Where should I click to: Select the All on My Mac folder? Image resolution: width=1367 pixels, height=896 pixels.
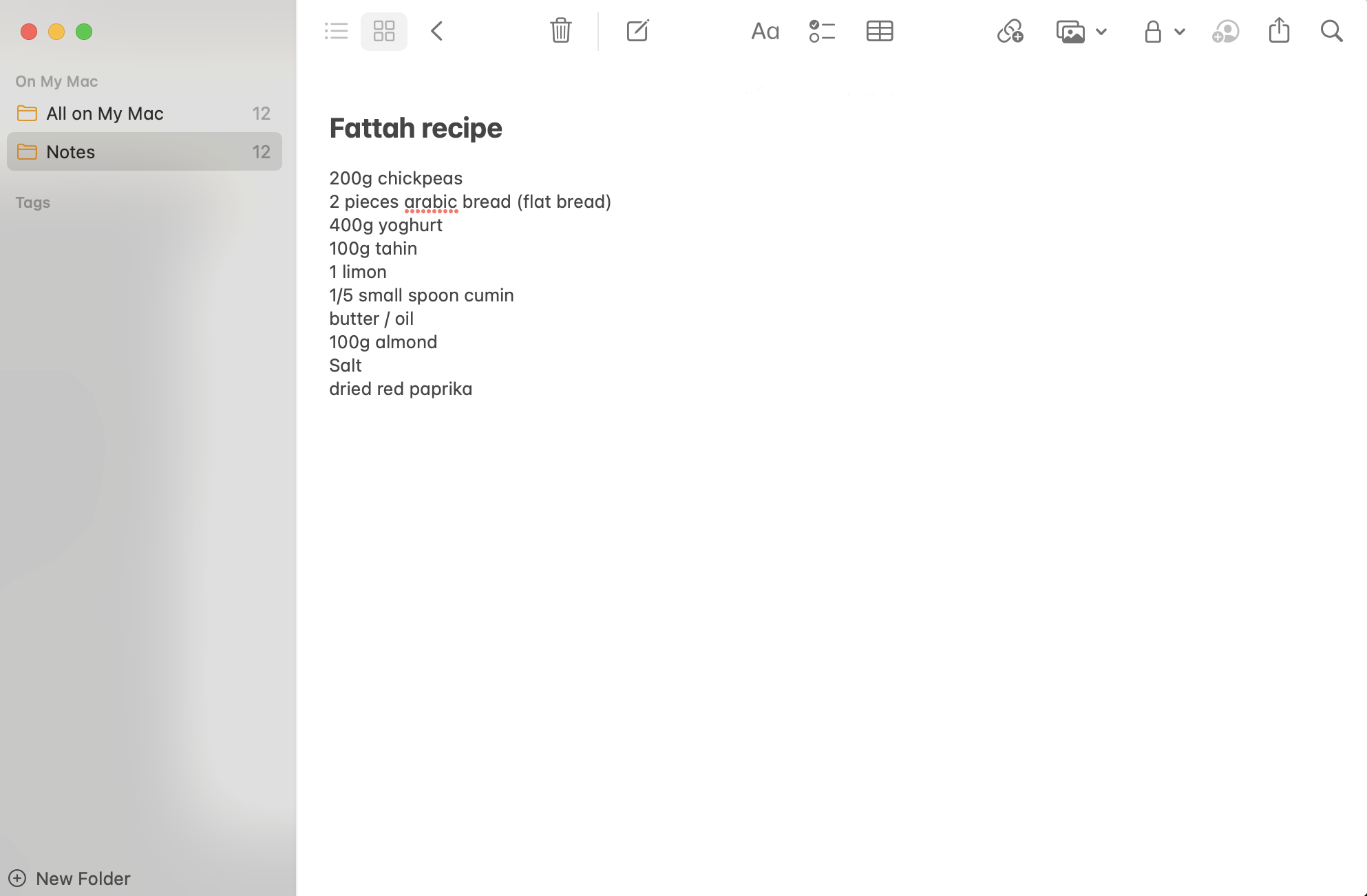(105, 114)
